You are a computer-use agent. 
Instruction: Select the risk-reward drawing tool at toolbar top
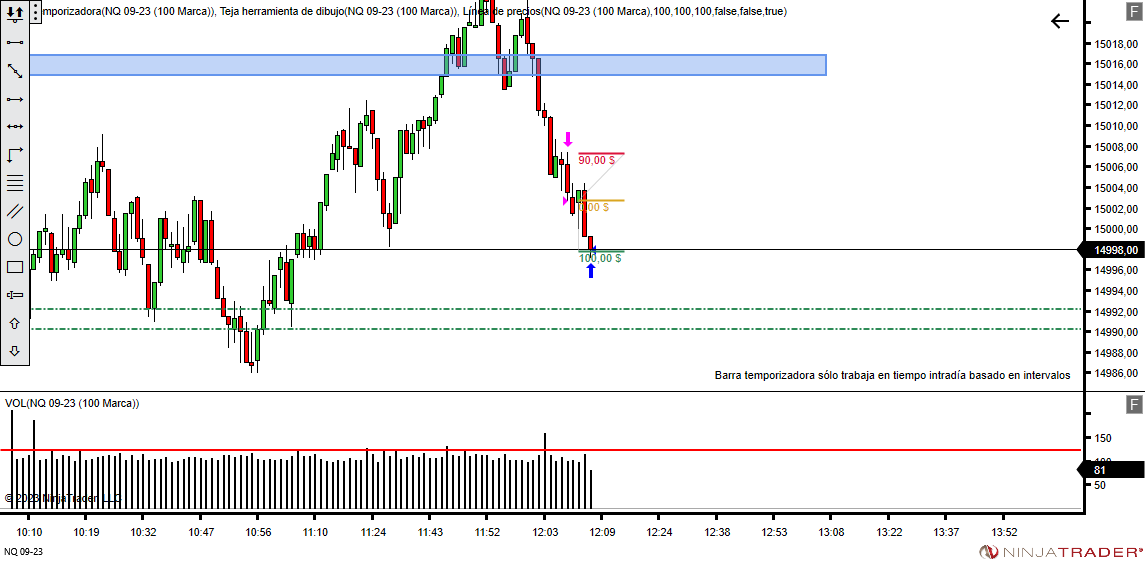pos(15,13)
